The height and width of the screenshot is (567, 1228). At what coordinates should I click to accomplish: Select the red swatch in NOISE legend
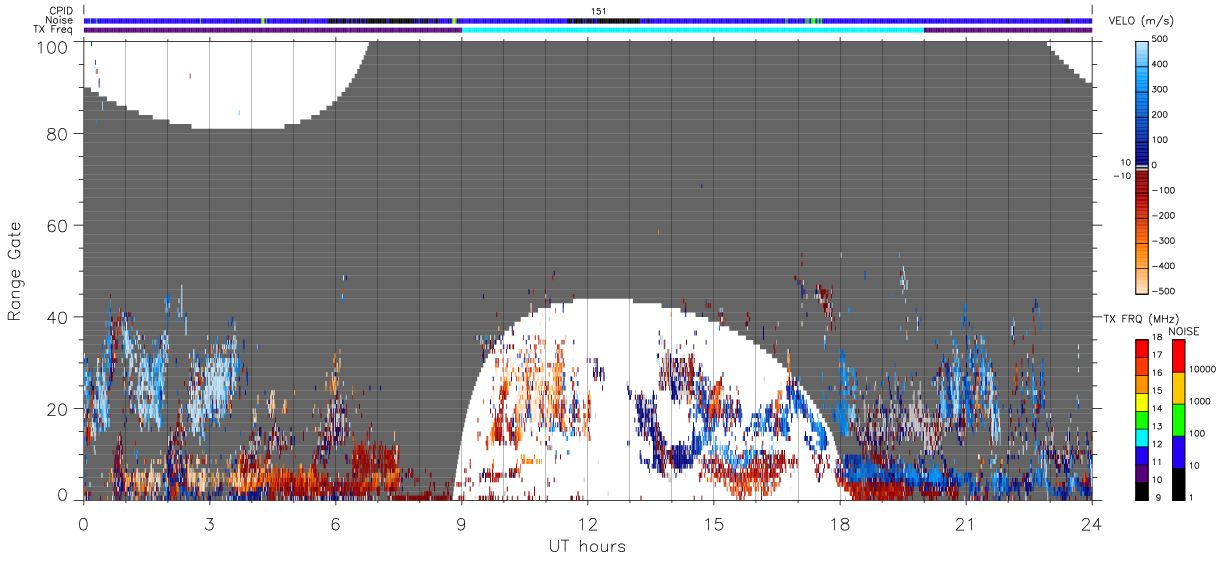pyautogui.click(x=1177, y=356)
